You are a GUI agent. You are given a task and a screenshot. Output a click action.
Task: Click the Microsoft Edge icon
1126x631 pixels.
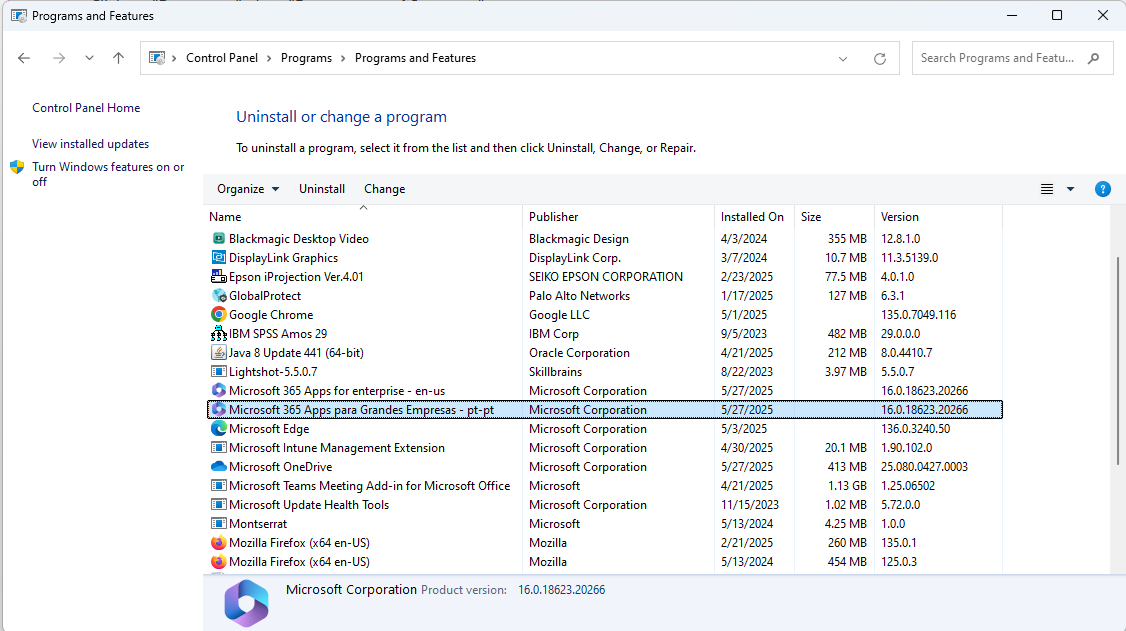point(218,429)
